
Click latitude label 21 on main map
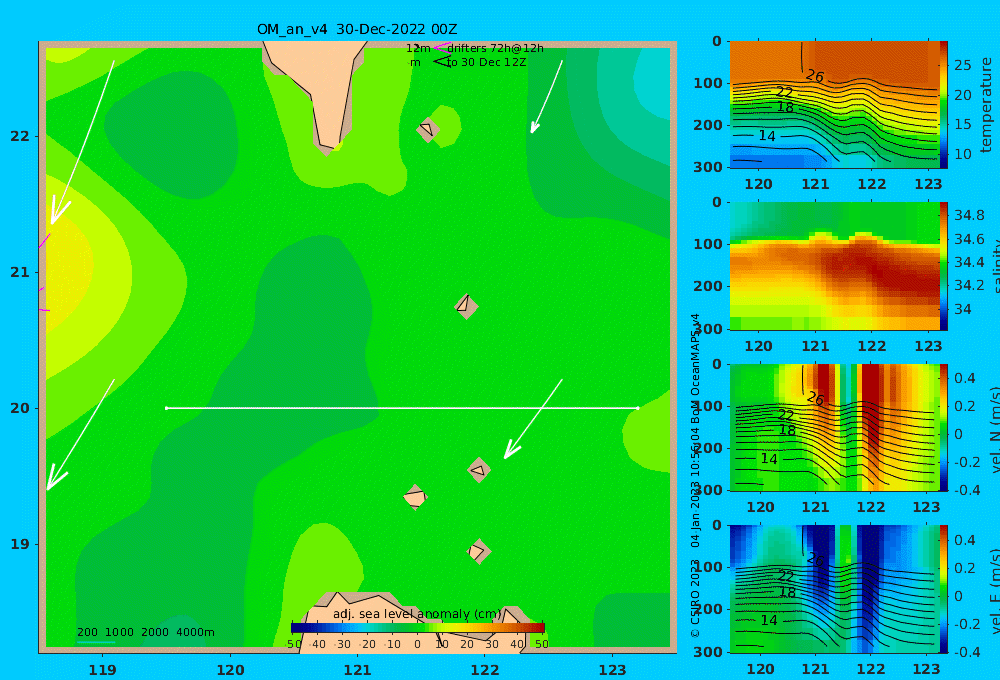point(19,272)
